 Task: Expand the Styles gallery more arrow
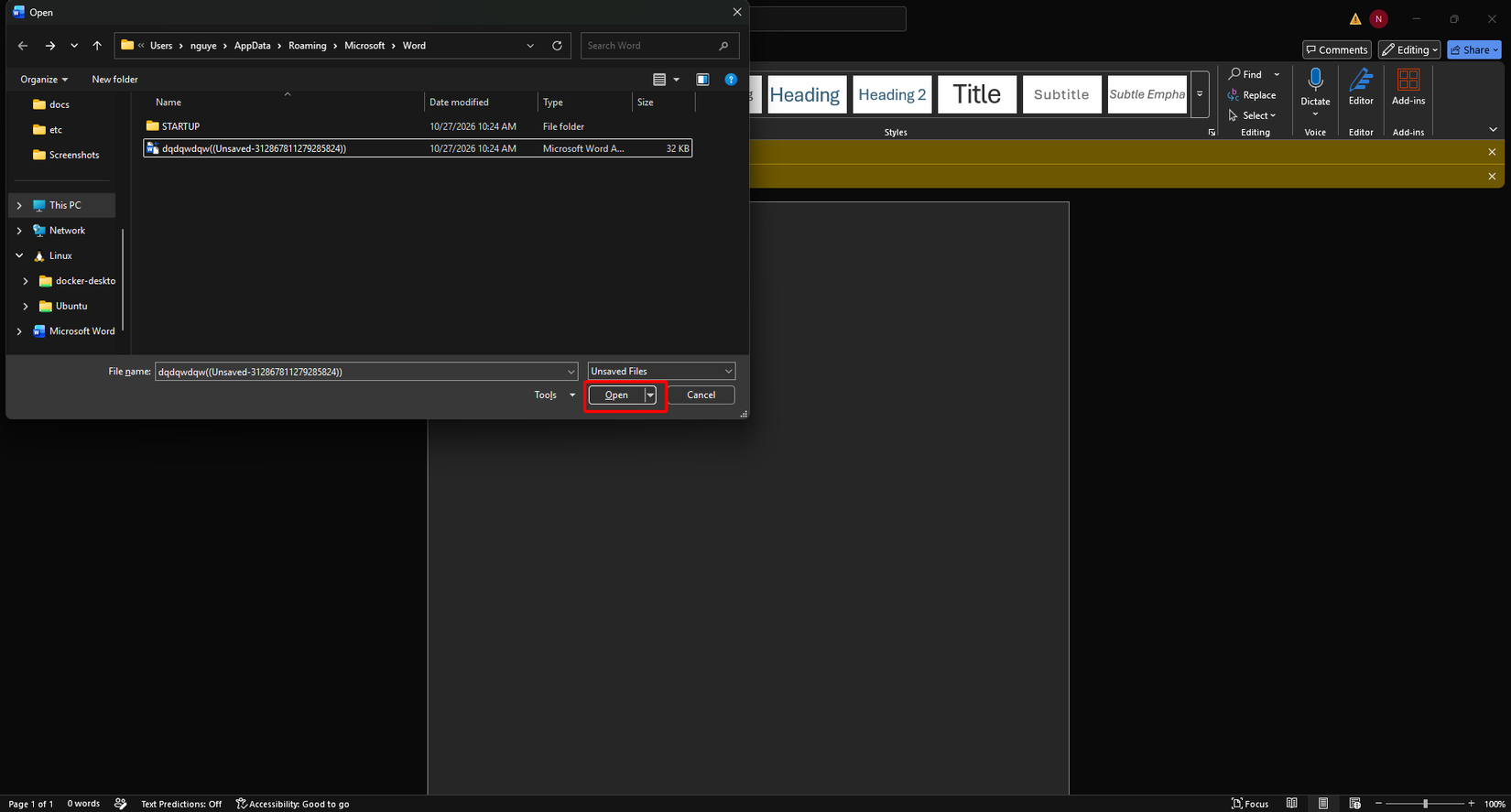tap(1200, 94)
